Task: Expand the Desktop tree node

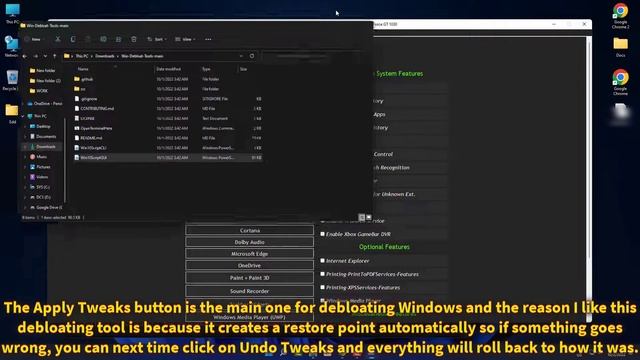Action: click(x=25, y=127)
